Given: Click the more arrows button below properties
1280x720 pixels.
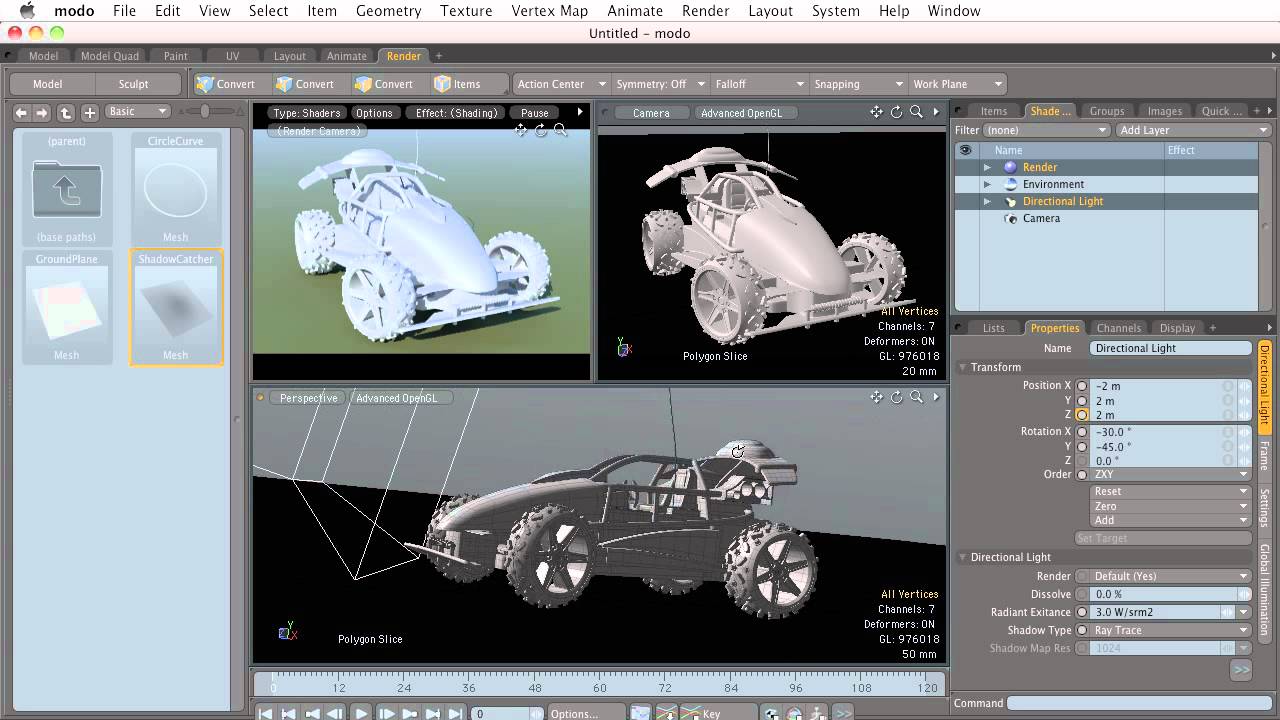Looking at the screenshot, I should click(x=1241, y=670).
